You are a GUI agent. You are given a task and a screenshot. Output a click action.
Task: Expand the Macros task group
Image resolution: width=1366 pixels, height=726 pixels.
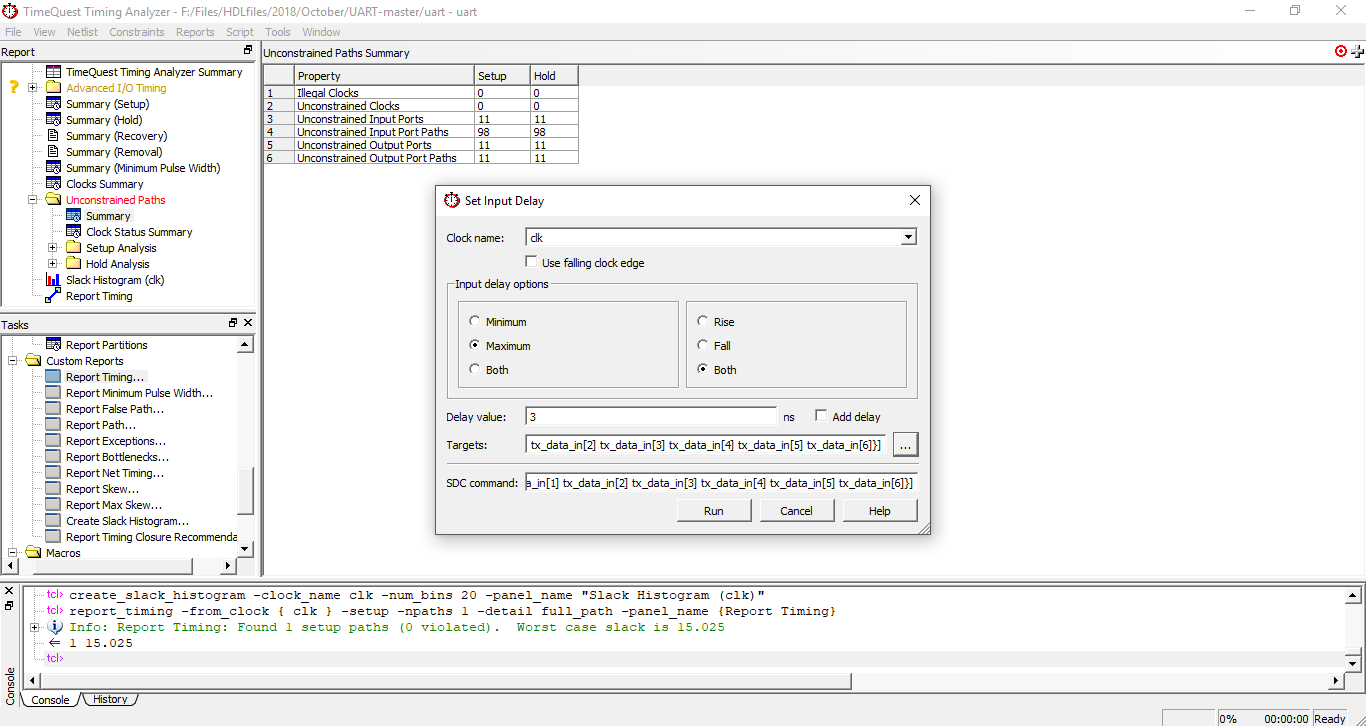13,553
